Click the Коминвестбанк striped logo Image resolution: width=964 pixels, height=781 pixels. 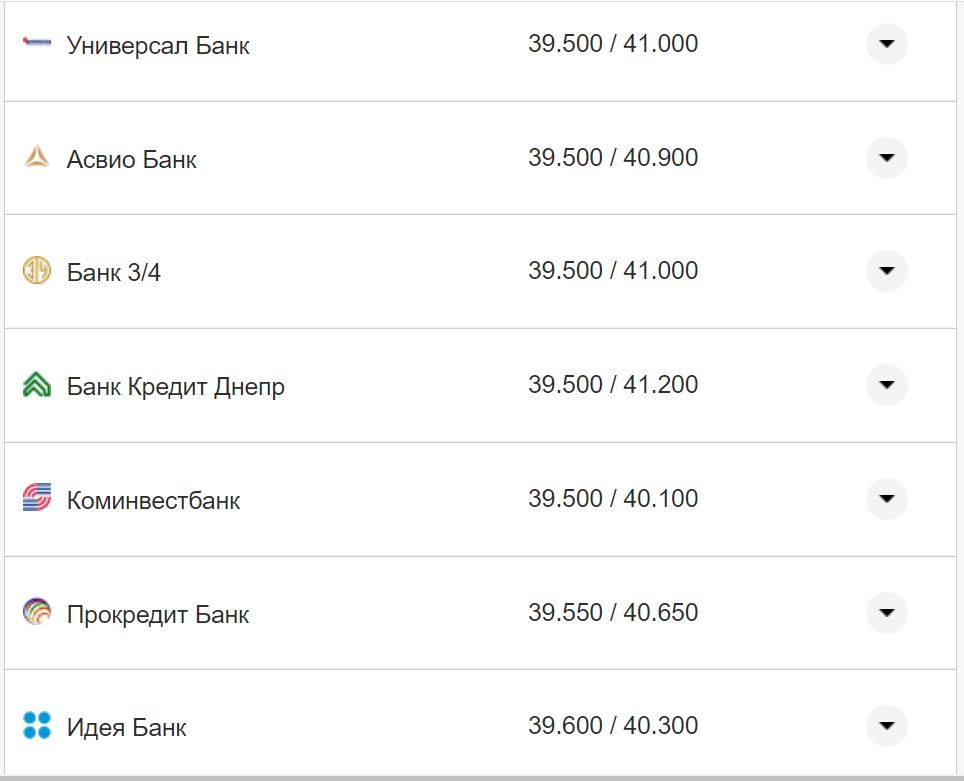click(37, 498)
